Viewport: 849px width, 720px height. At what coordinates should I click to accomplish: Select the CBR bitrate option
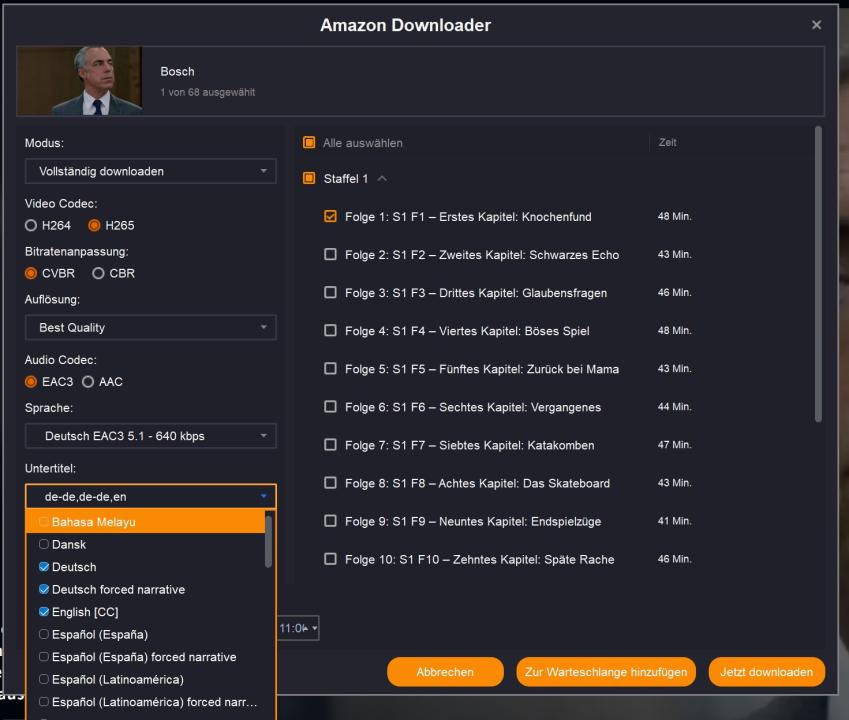pos(98,273)
